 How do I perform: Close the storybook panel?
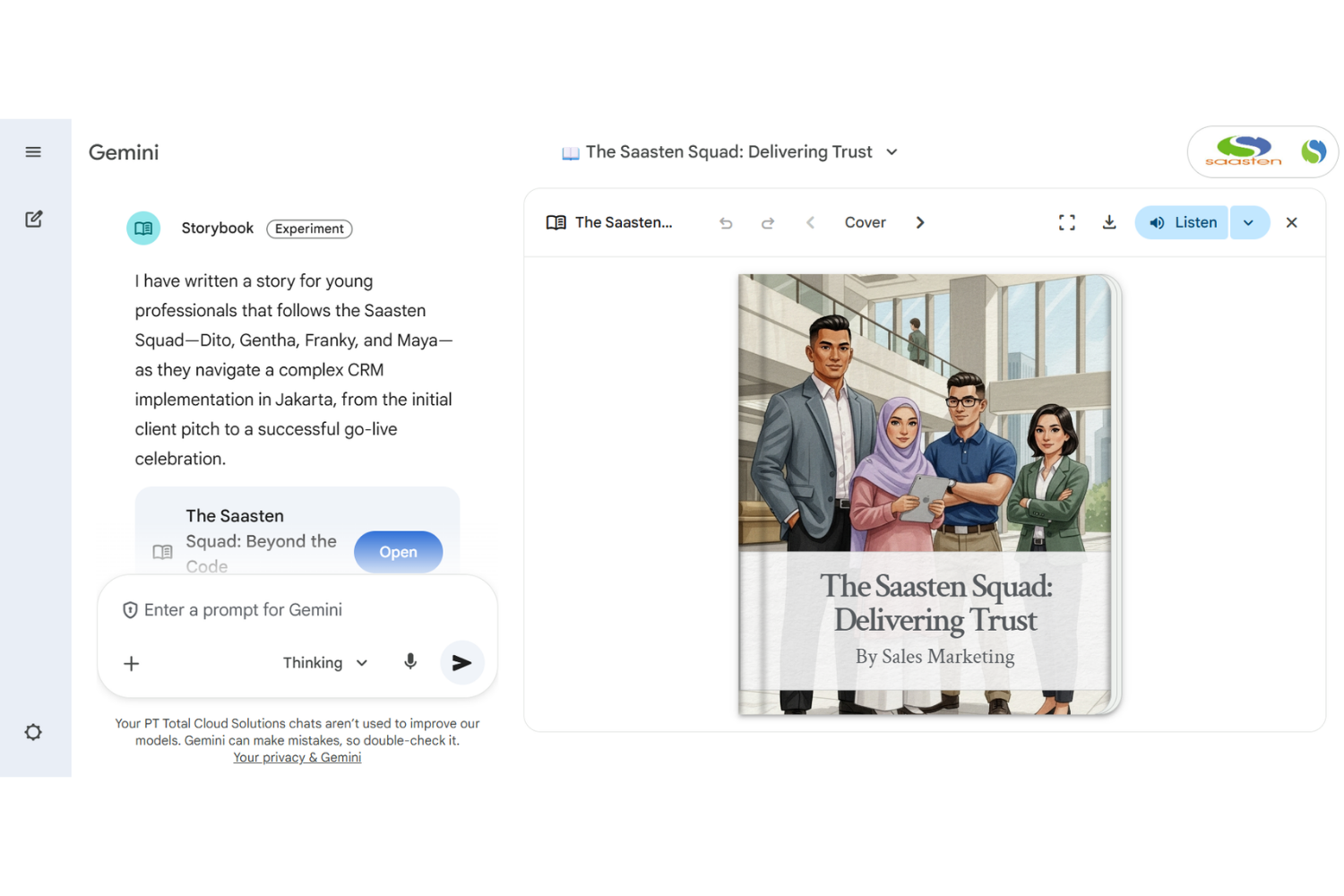1291,223
